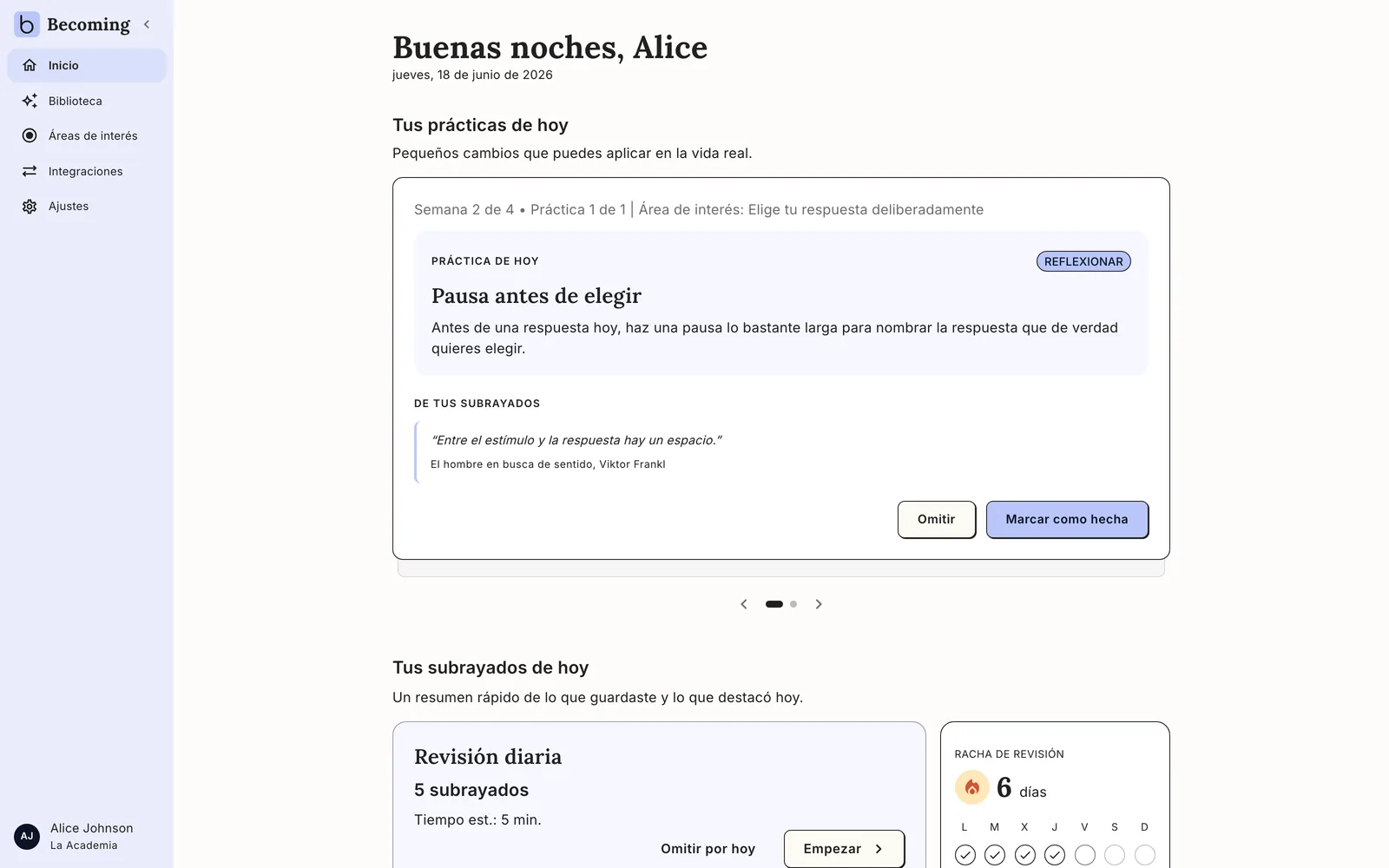The height and width of the screenshot is (868, 1389).
Task: Click the Omitir button
Action: pyautogui.click(x=937, y=519)
